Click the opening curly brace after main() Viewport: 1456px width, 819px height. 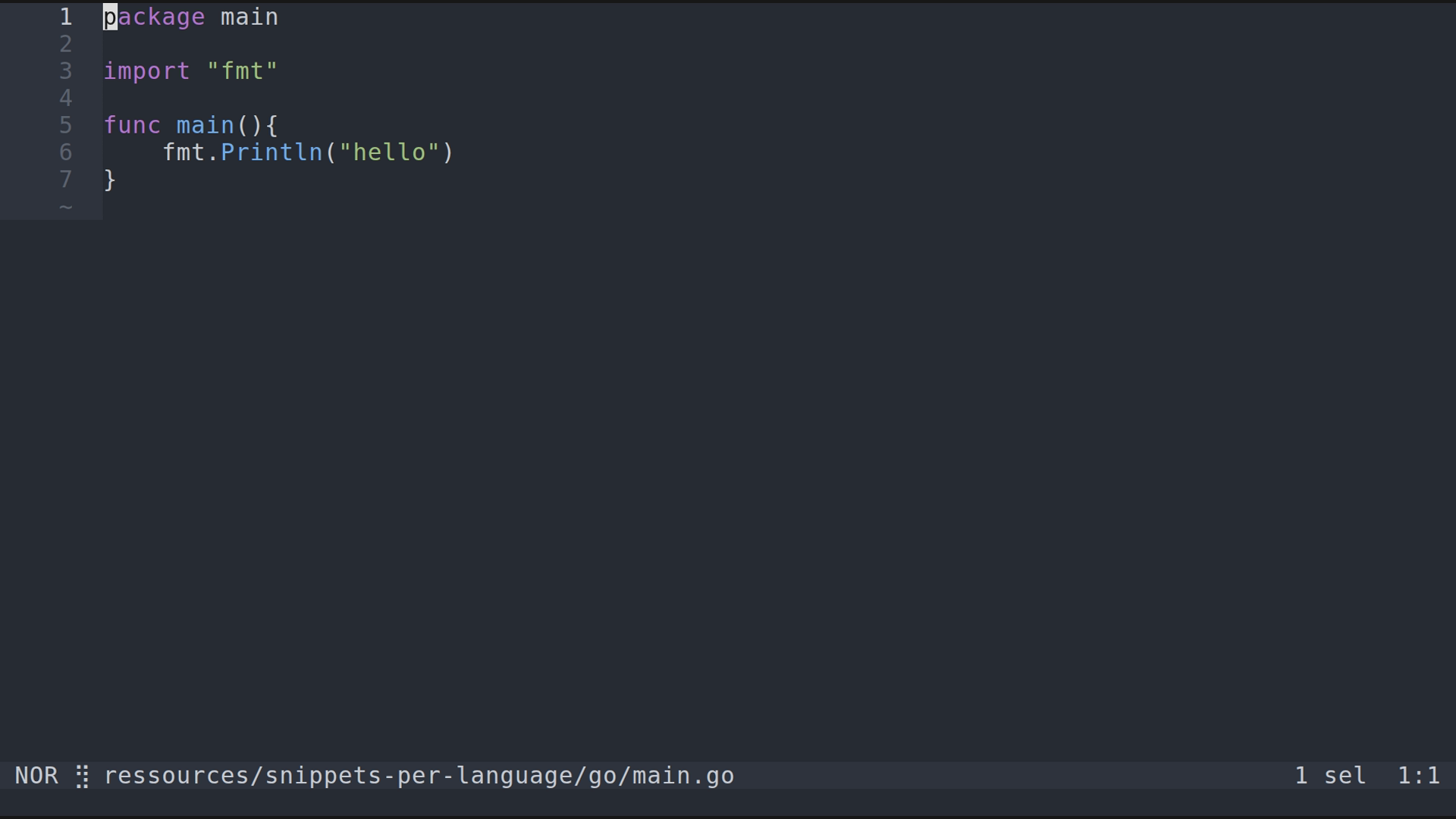[272, 125]
